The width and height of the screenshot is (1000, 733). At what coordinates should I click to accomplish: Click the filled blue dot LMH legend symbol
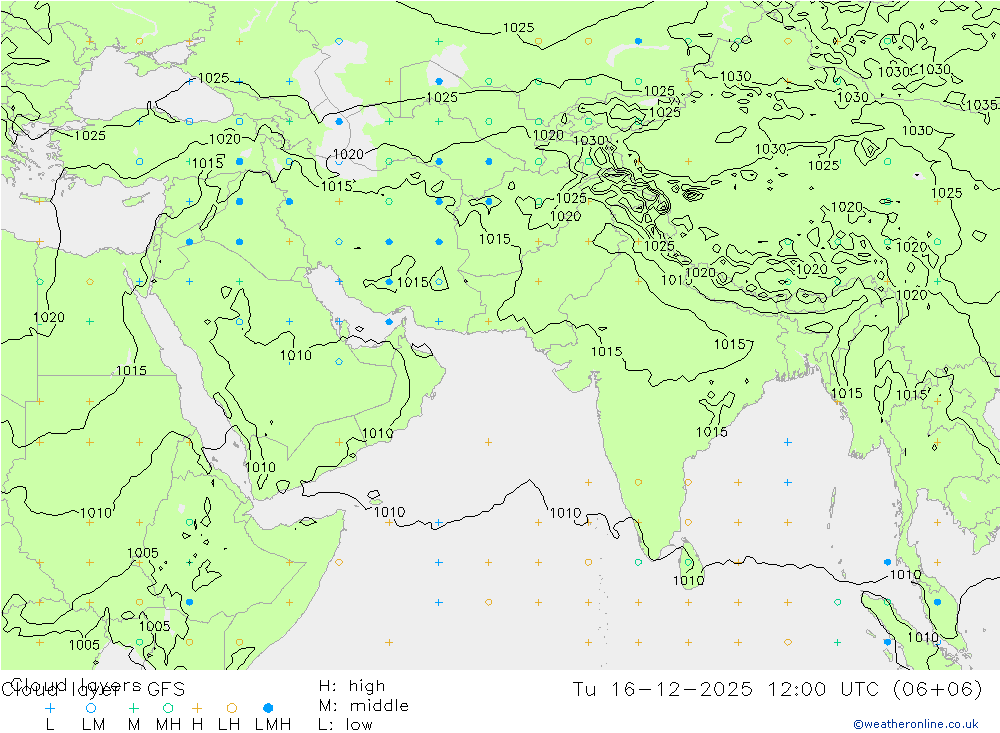(x=268, y=708)
